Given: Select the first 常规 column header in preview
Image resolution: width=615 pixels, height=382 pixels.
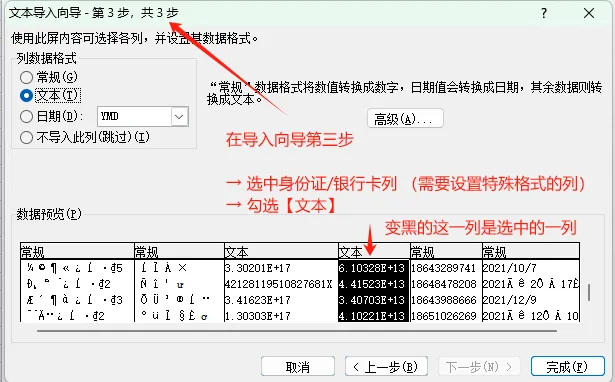Looking at the screenshot, I should pos(77,251).
